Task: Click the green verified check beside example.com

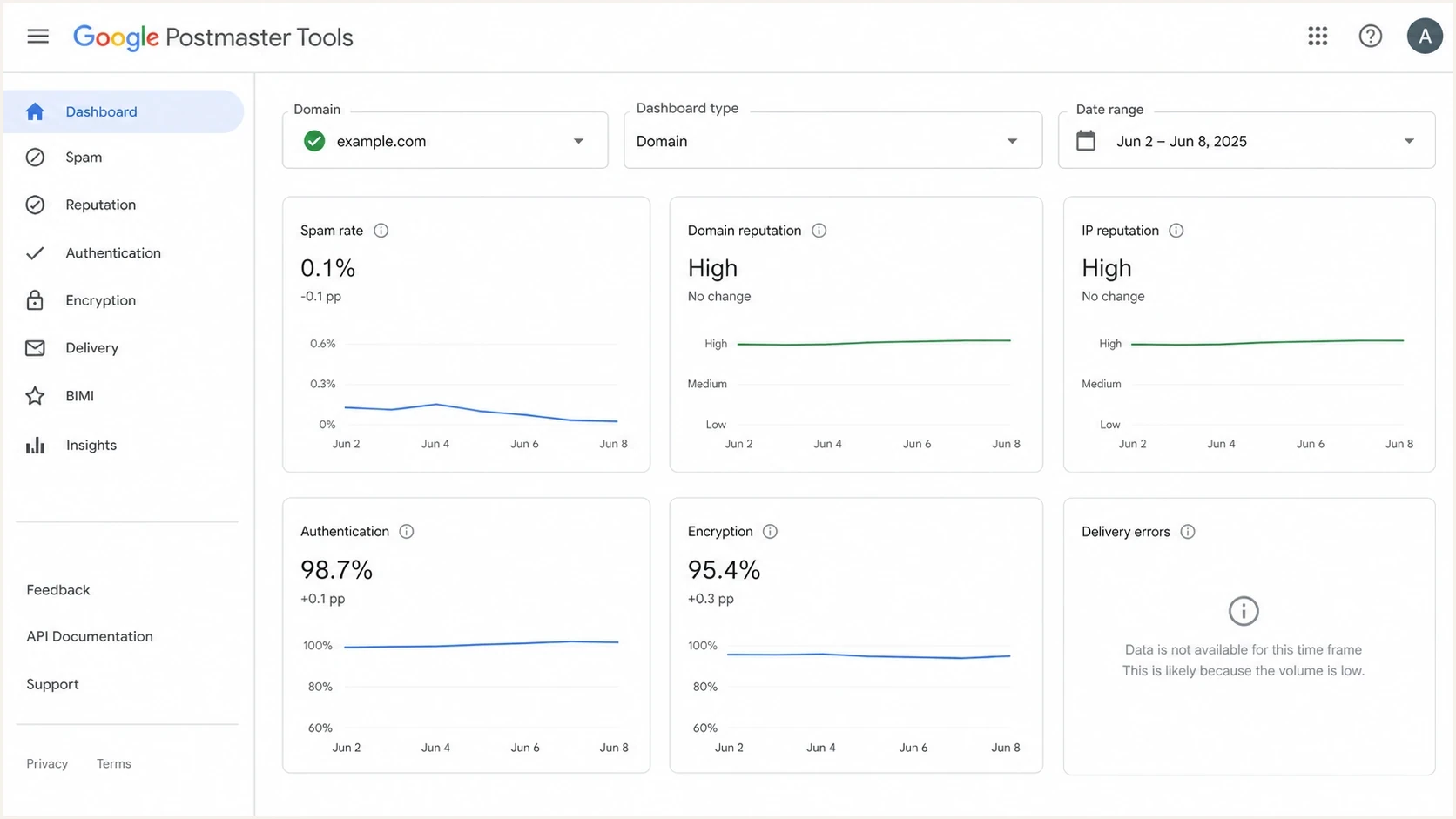Action: pyautogui.click(x=314, y=141)
